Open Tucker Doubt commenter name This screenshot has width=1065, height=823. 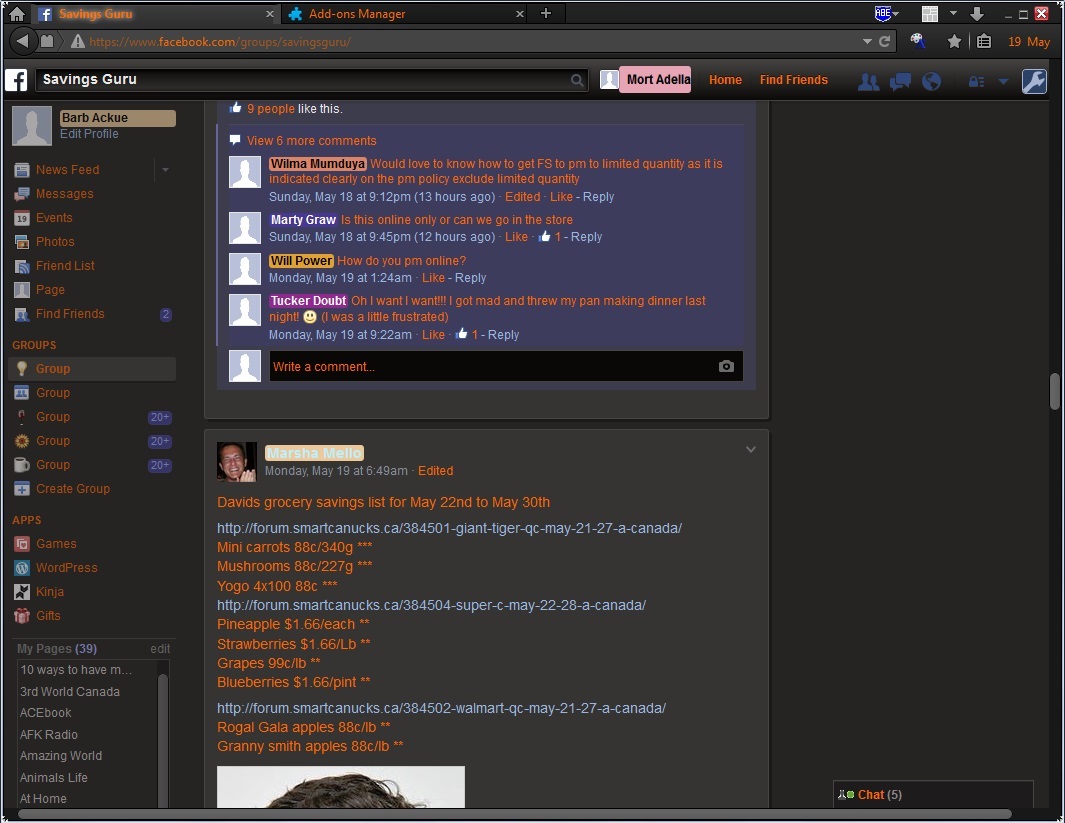308,301
